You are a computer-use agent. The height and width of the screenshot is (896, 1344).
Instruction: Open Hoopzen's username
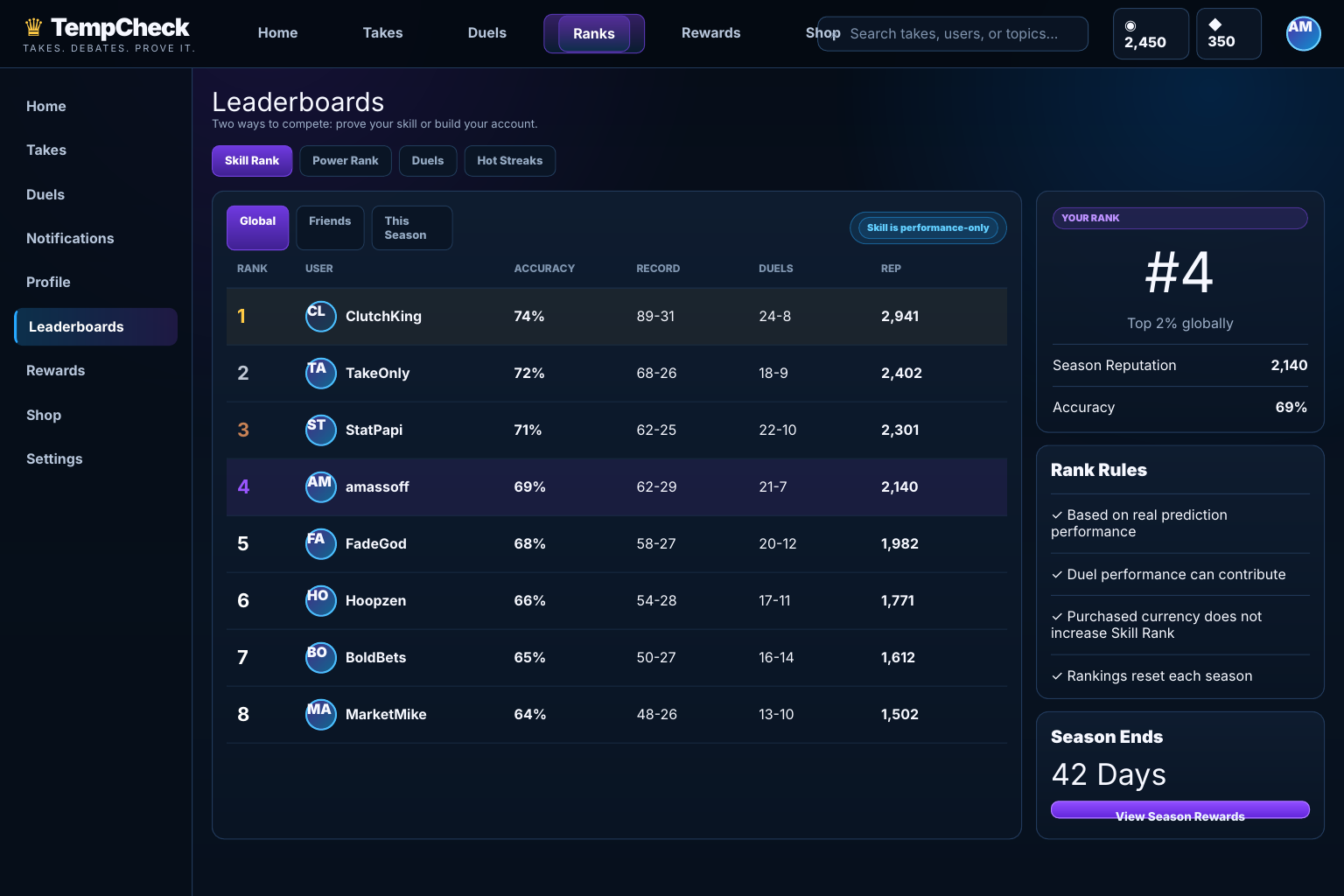[x=375, y=600]
